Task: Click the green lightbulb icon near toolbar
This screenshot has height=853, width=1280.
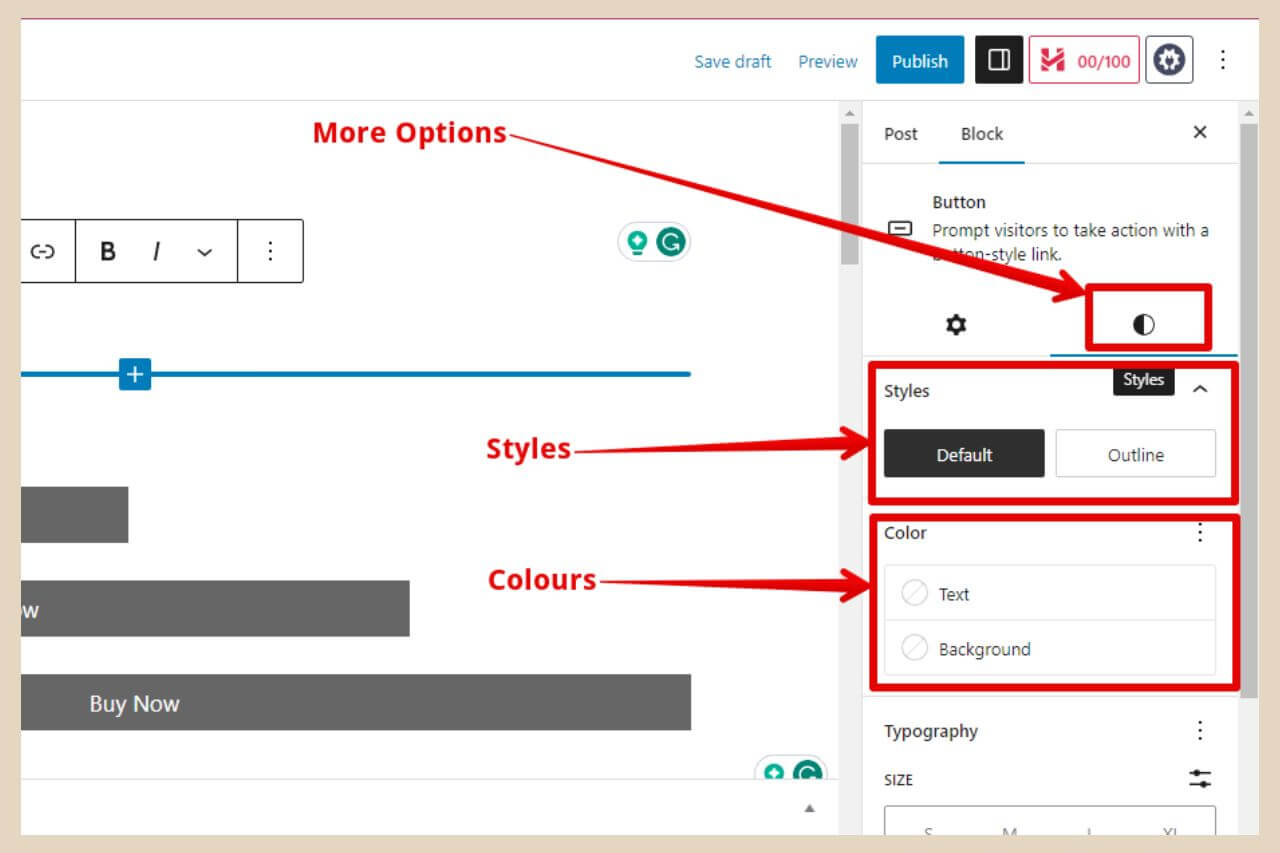Action: click(637, 241)
